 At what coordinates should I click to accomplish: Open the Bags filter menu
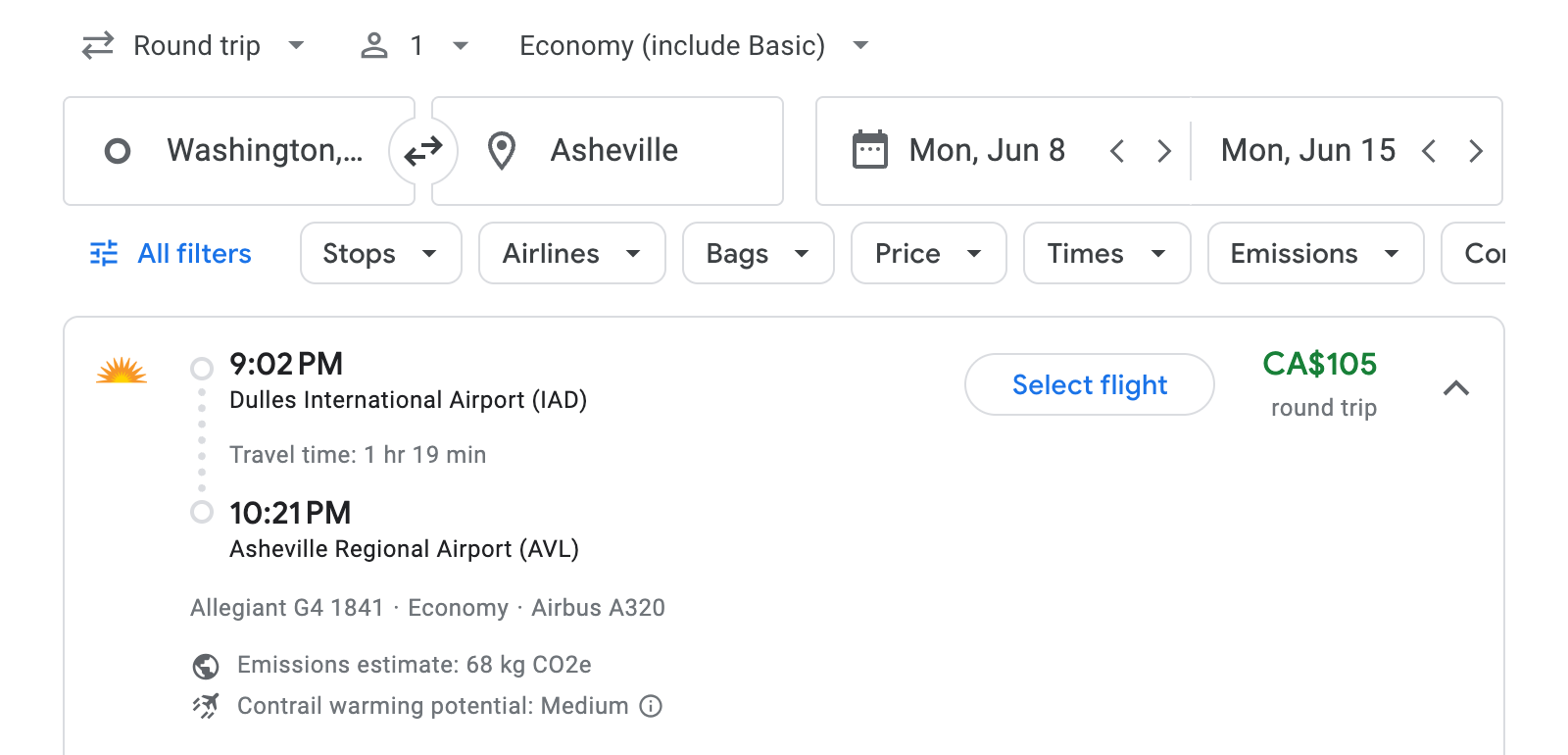[758, 253]
